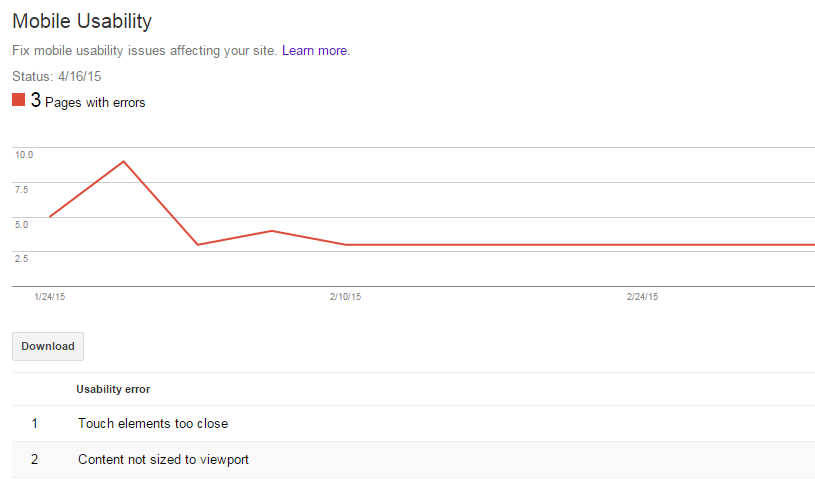Click the Pages with errors legend label
The image size is (815, 493).
pyautogui.click(x=95, y=102)
